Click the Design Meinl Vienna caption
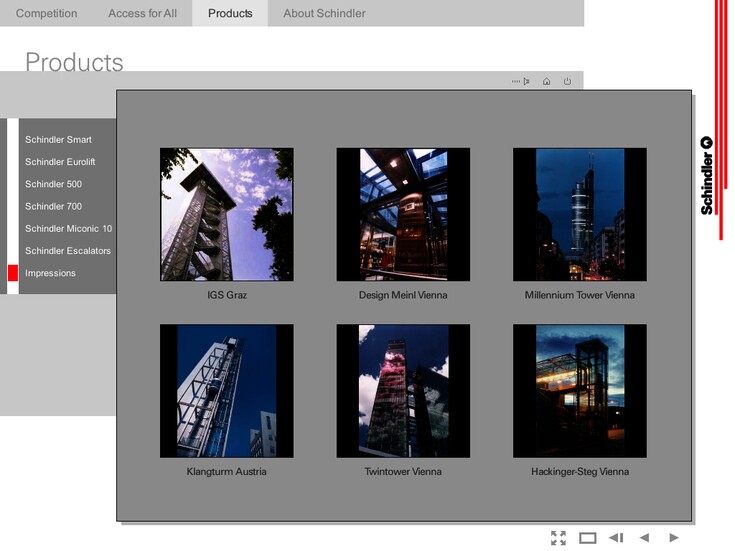735x551 pixels. coord(403,295)
